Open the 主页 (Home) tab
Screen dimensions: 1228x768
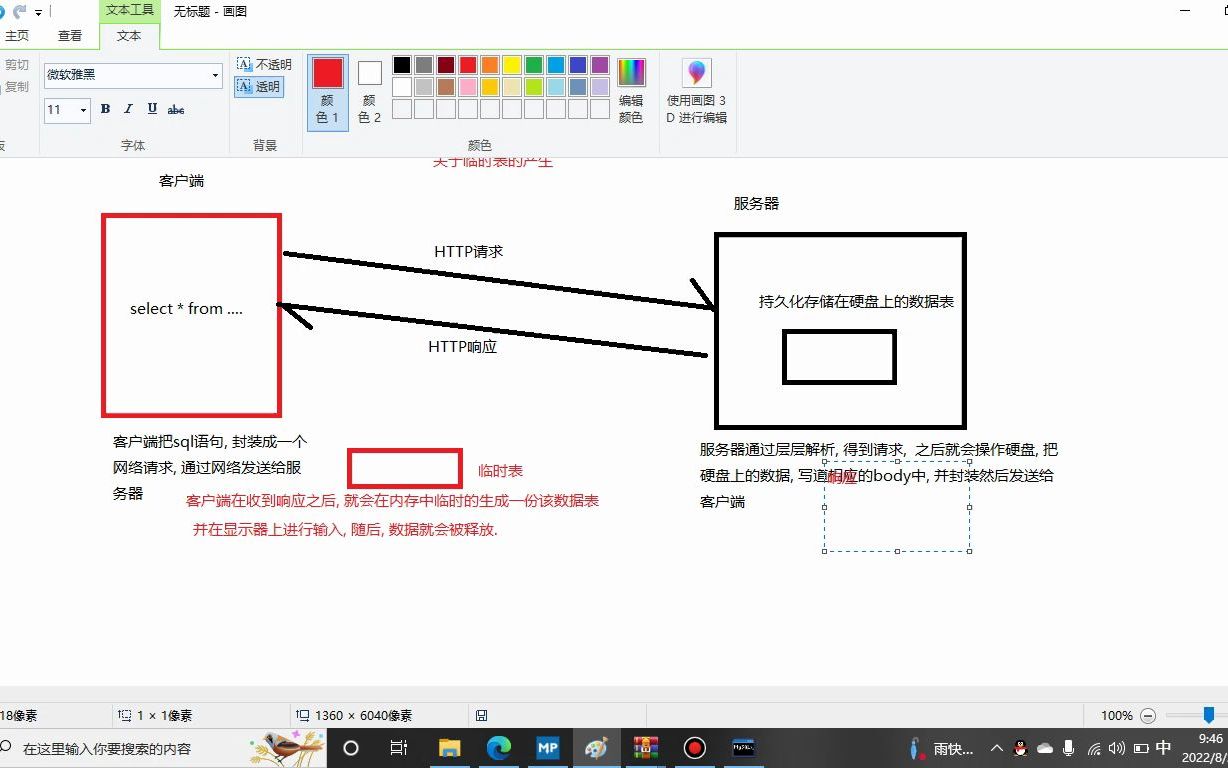pos(19,34)
